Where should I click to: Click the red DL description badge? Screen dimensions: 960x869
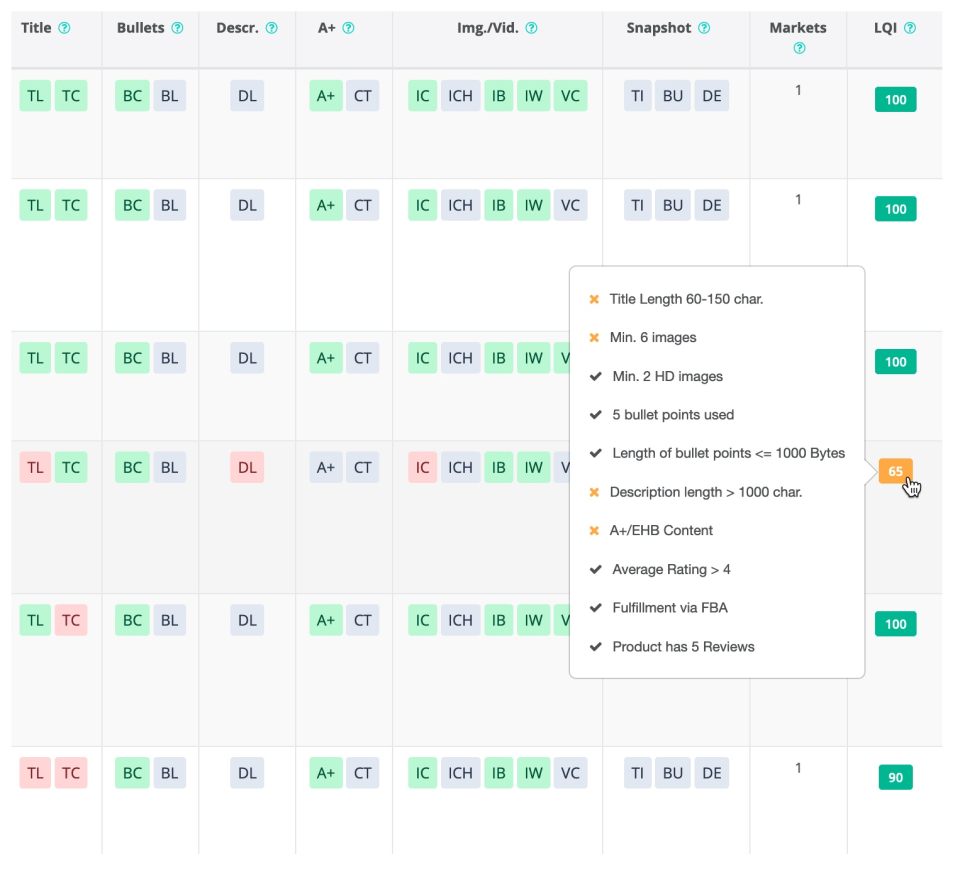tap(247, 467)
